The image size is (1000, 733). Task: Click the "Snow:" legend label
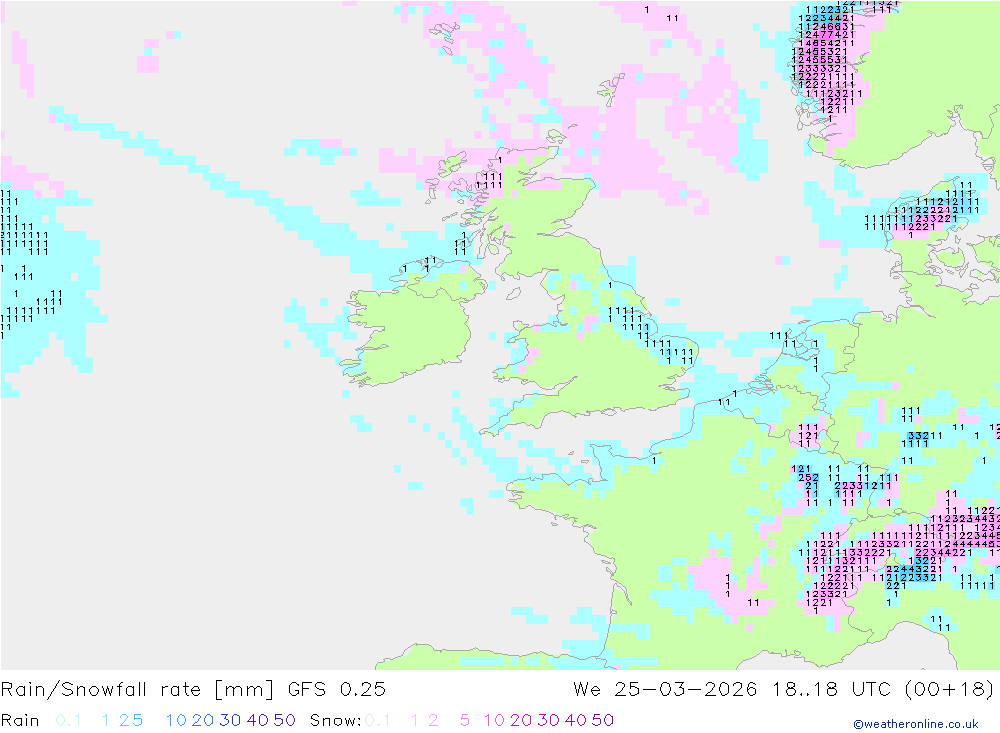pyautogui.click(x=335, y=720)
